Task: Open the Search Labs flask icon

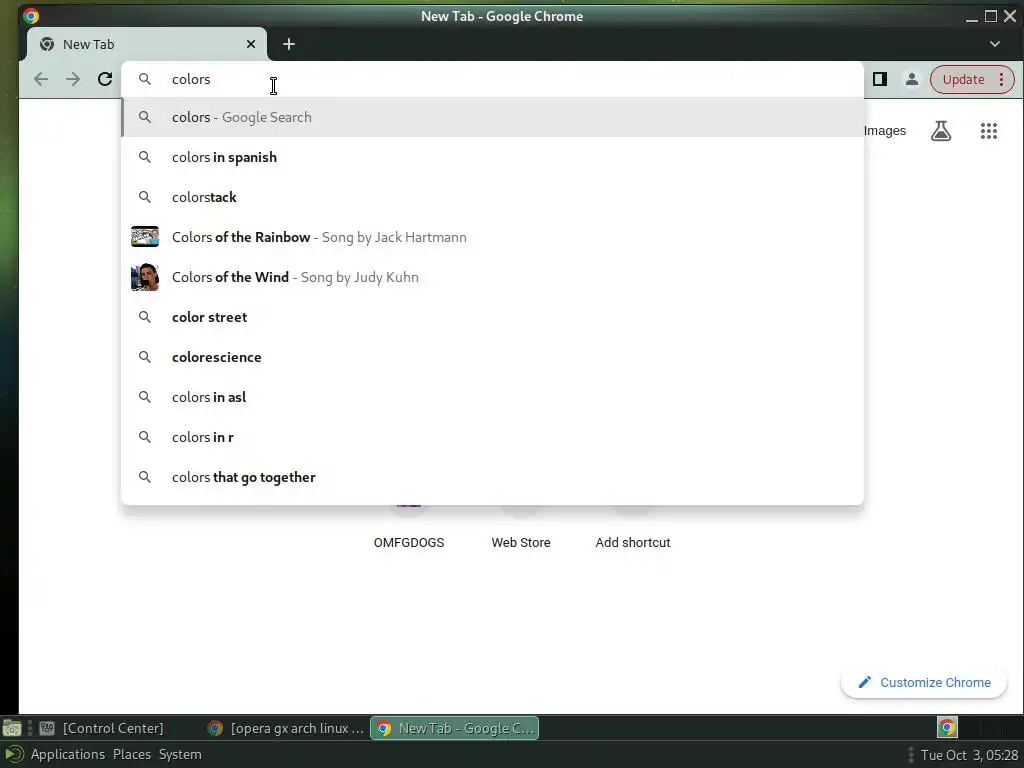Action: tap(941, 131)
